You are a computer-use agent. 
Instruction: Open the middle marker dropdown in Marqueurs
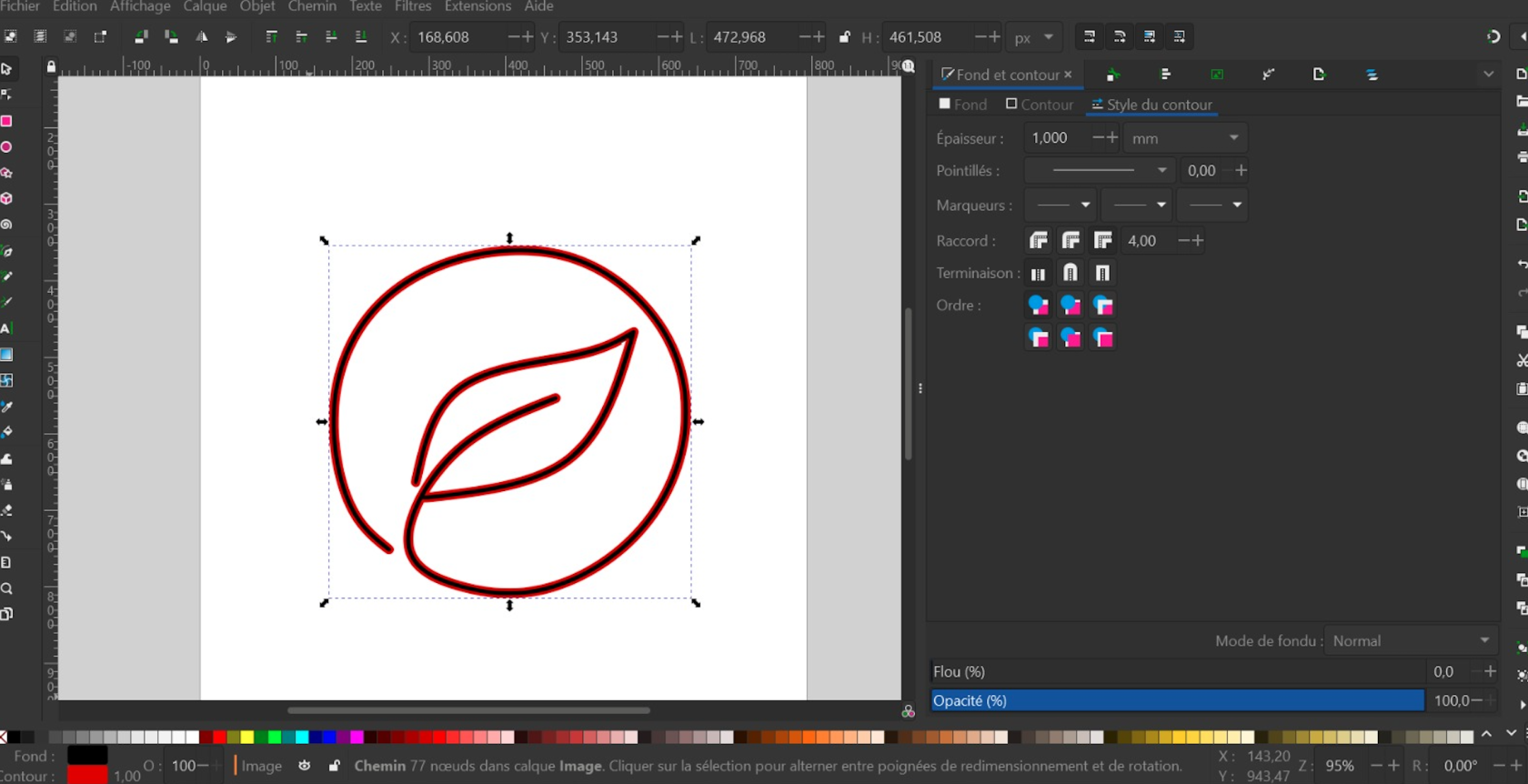click(1137, 205)
